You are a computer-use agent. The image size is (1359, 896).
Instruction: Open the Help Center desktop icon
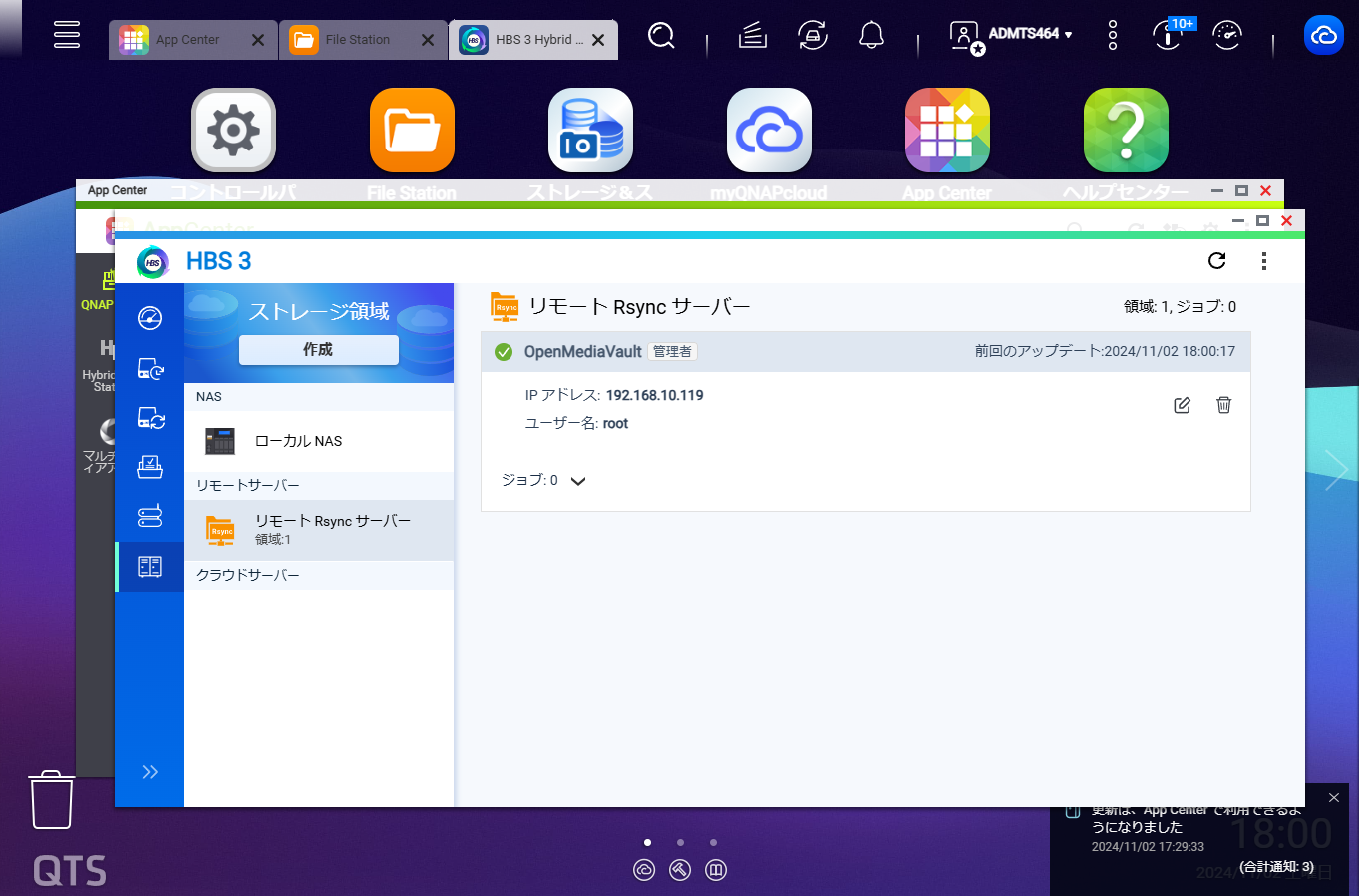pos(1126,131)
